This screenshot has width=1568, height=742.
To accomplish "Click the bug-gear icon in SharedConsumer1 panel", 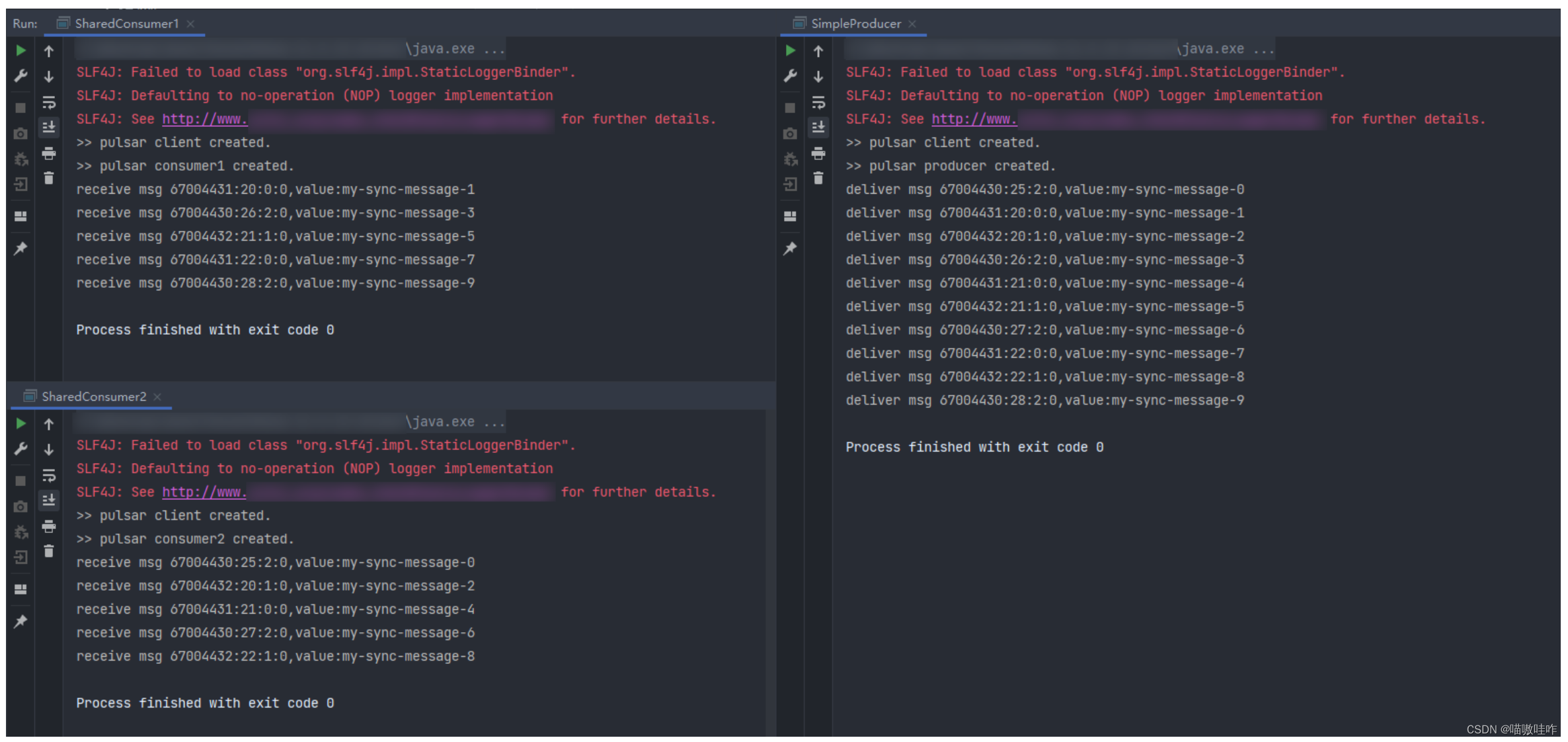I will (x=20, y=159).
